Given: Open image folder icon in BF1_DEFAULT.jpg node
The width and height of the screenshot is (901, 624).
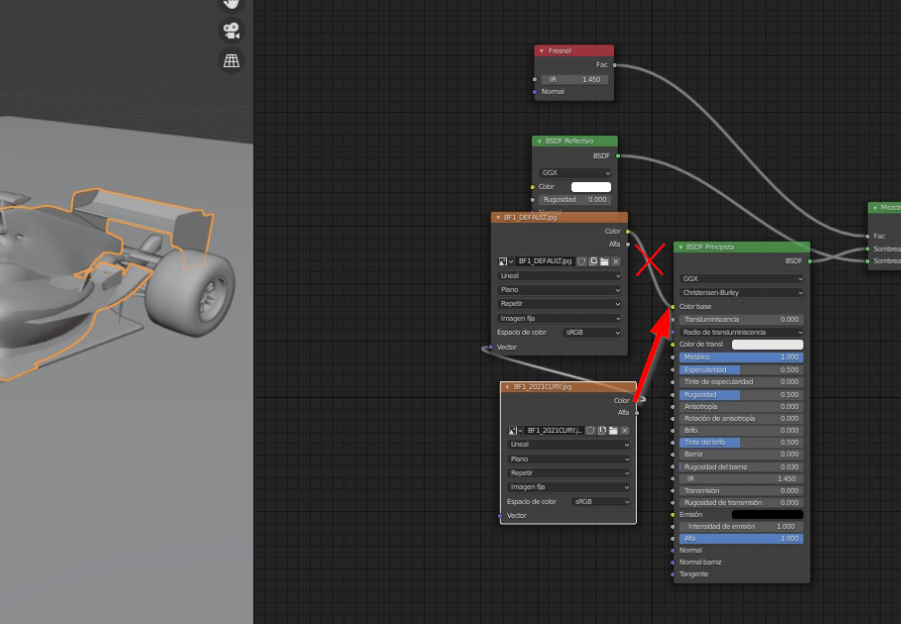Looking at the screenshot, I should click(604, 261).
